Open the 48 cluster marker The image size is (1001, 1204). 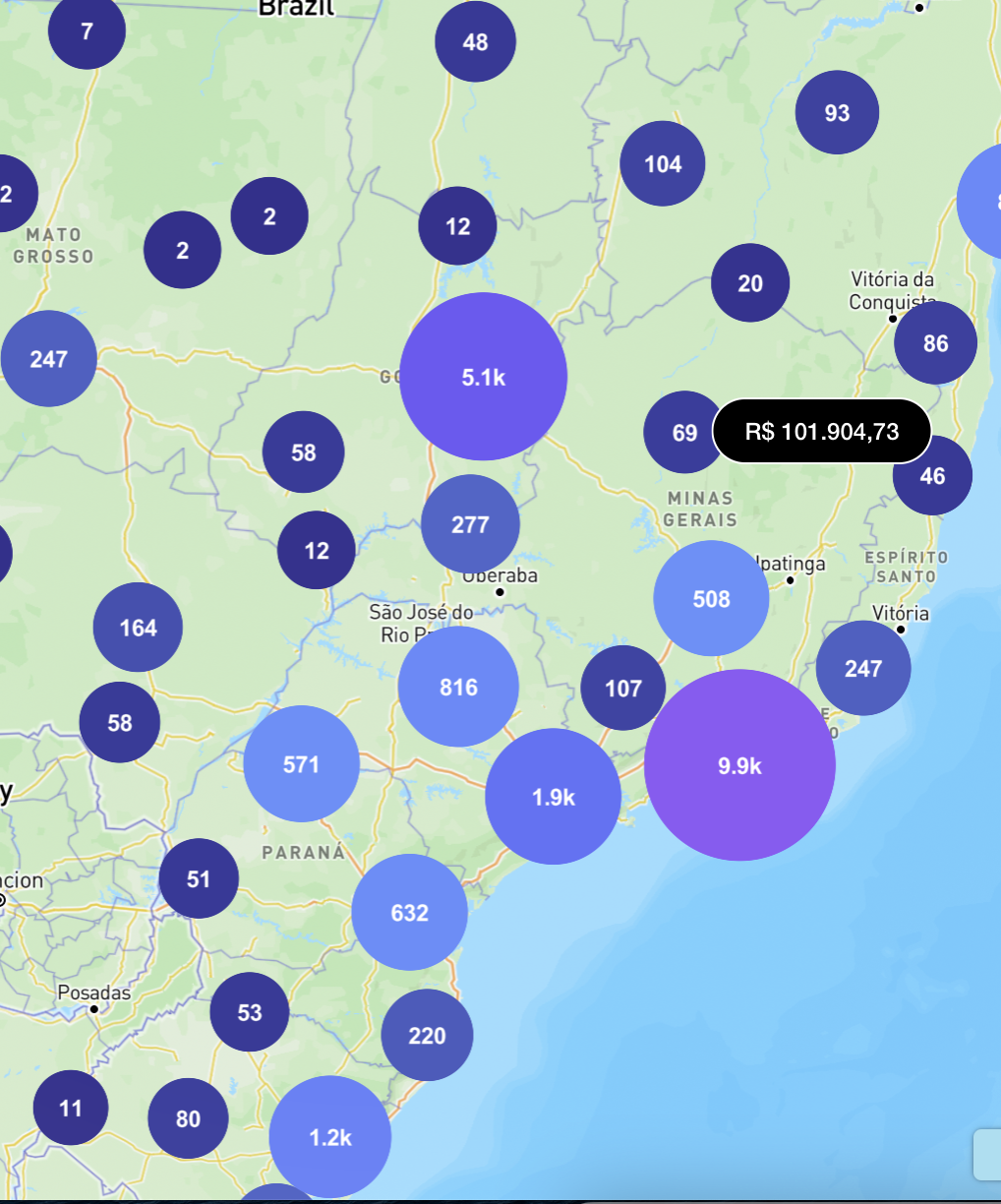[x=475, y=42]
